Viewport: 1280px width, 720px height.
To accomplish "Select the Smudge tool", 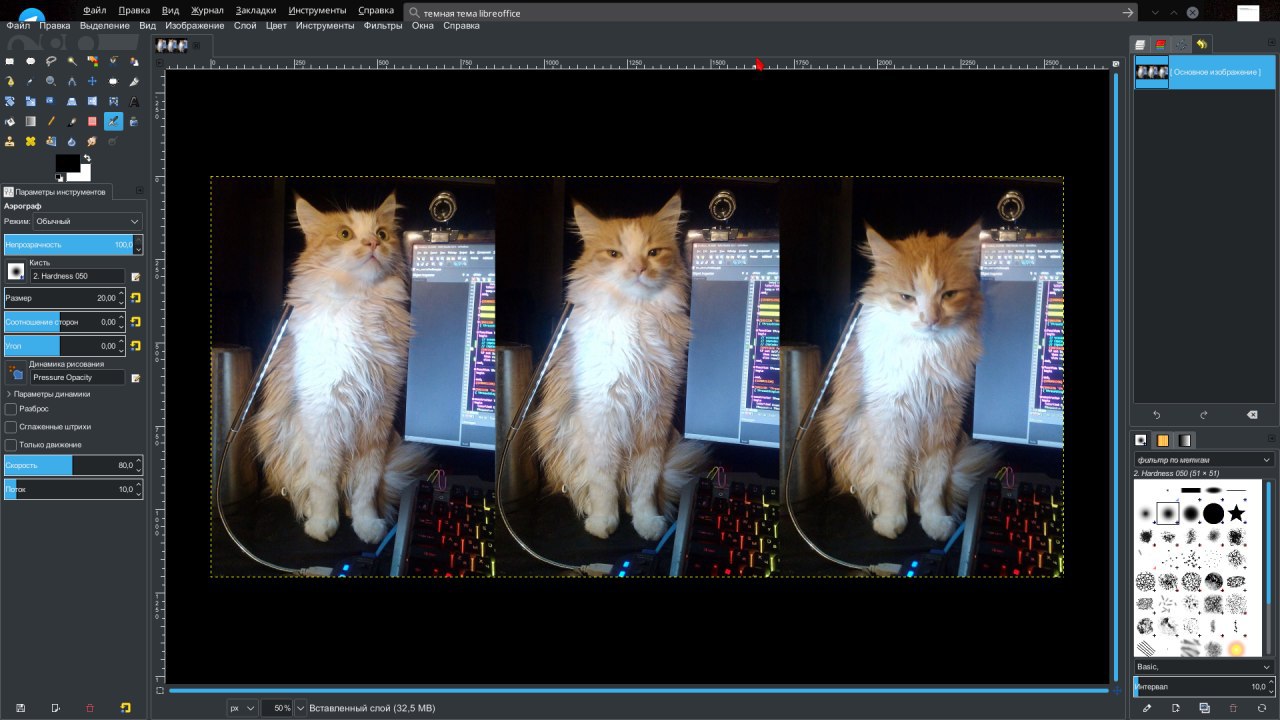I will point(92,141).
